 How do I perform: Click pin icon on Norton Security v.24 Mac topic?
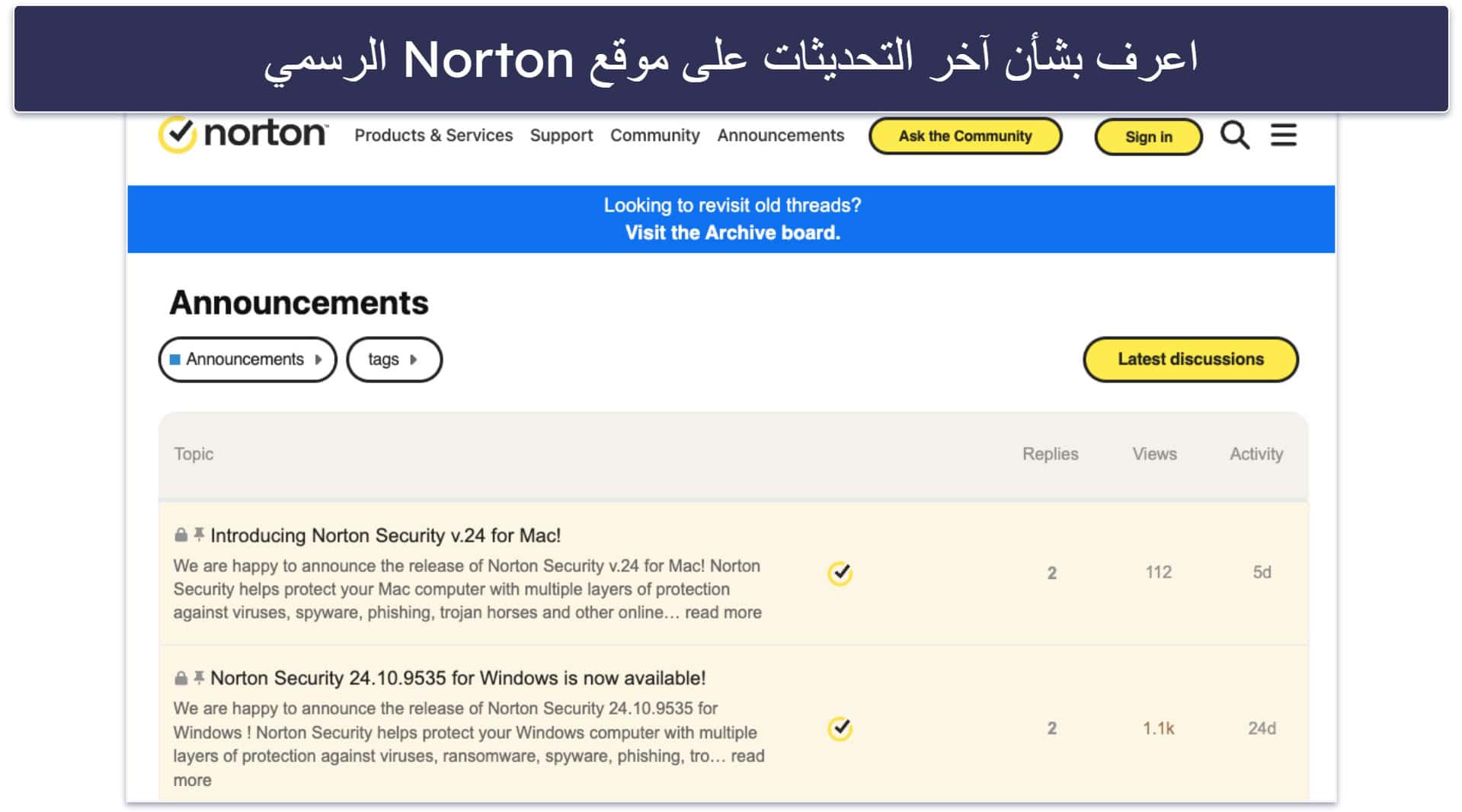point(199,535)
